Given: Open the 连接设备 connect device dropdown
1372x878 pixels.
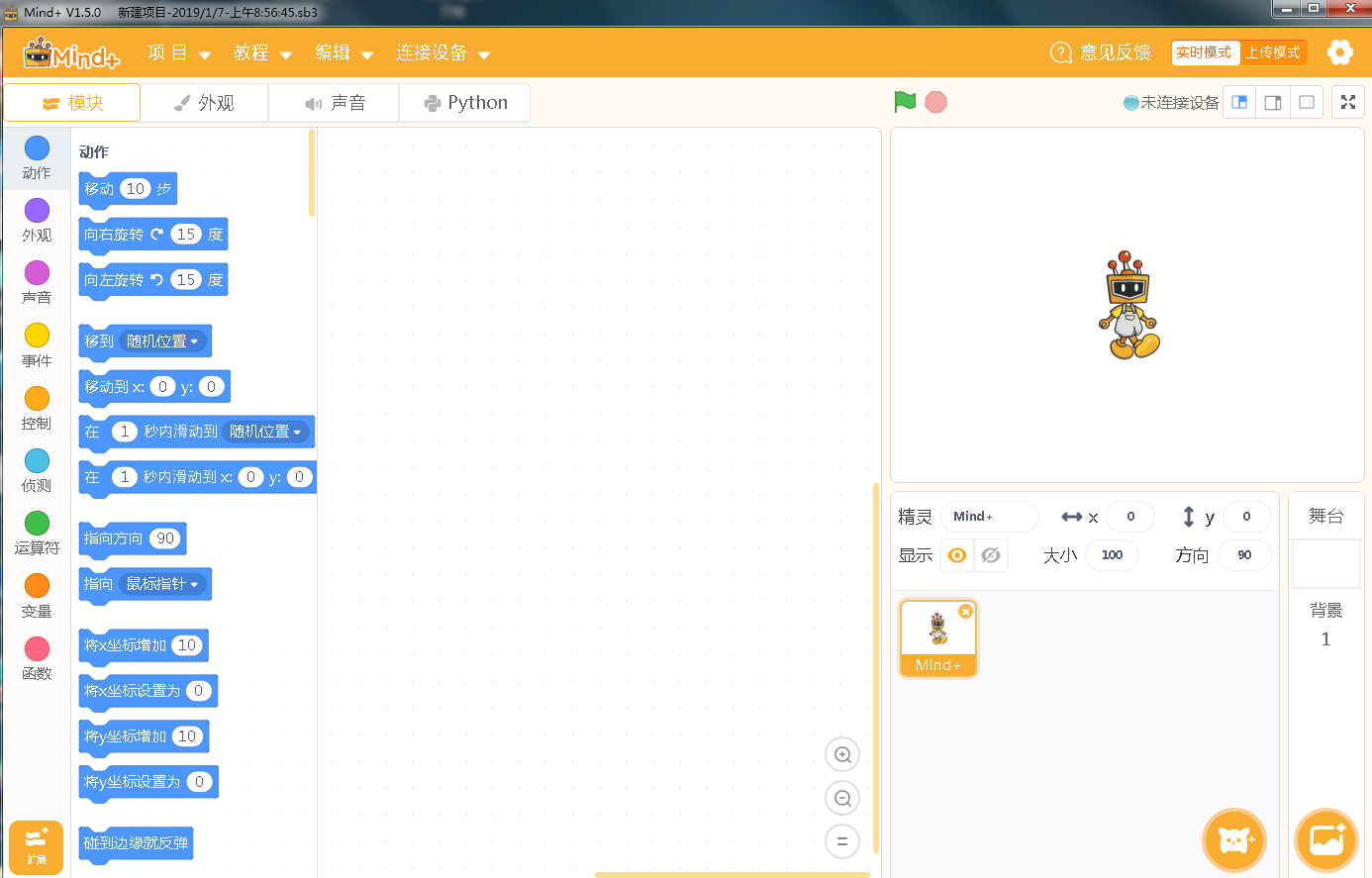Looking at the screenshot, I should pyautogui.click(x=442, y=53).
